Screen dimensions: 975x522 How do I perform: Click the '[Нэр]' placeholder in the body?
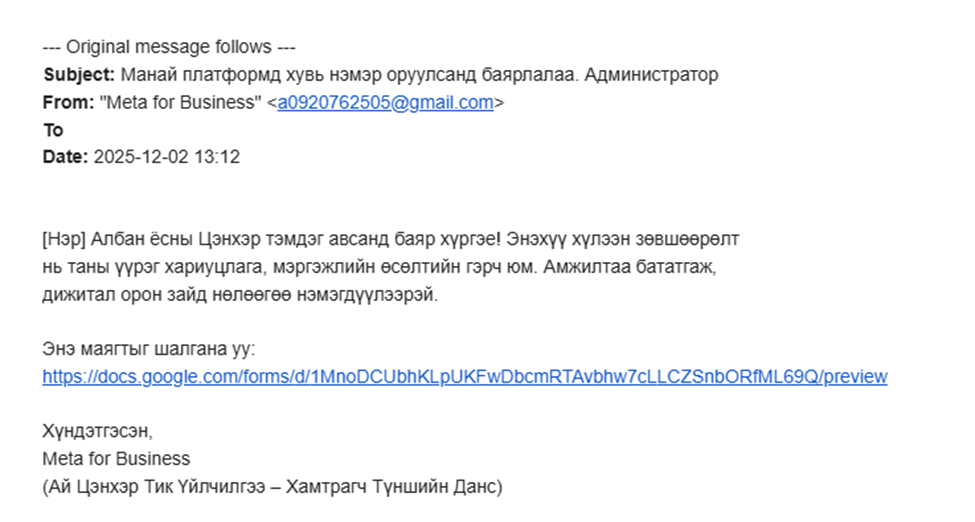point(62,240)
